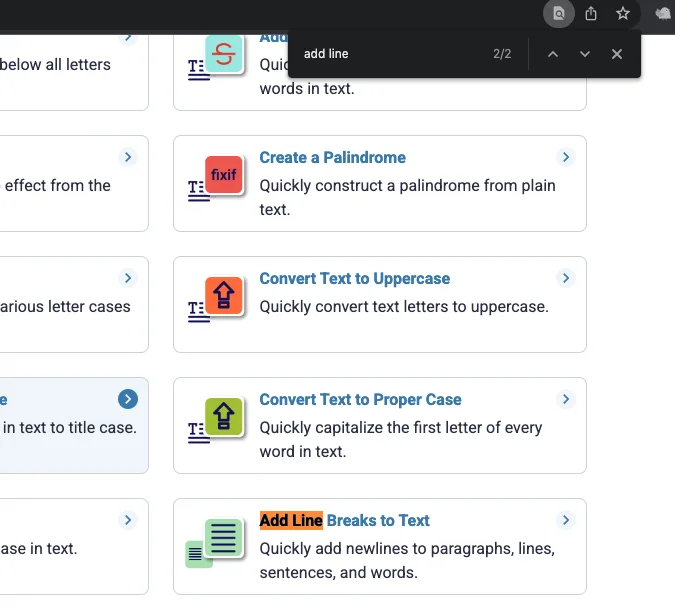Click the chevron on the "effect from the" card

(x=128, y=157)
